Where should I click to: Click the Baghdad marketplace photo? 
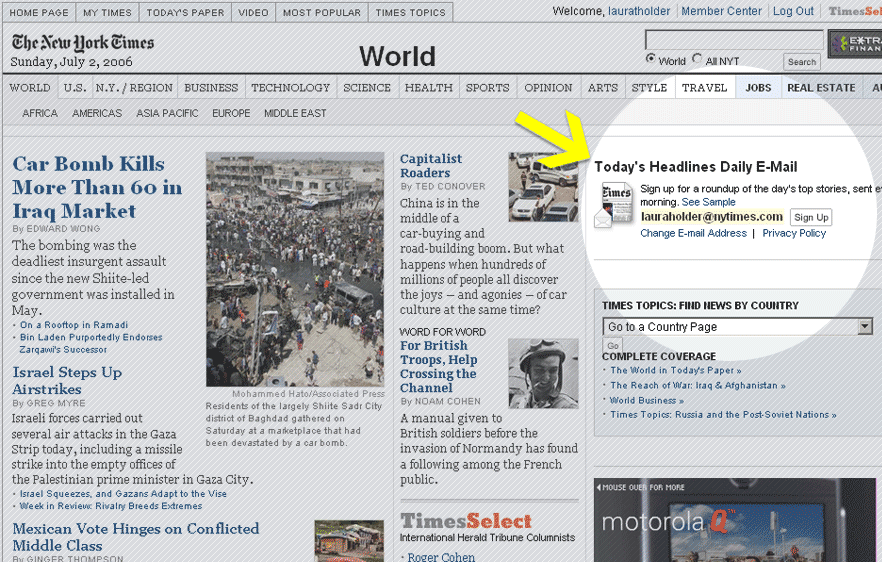295,269
